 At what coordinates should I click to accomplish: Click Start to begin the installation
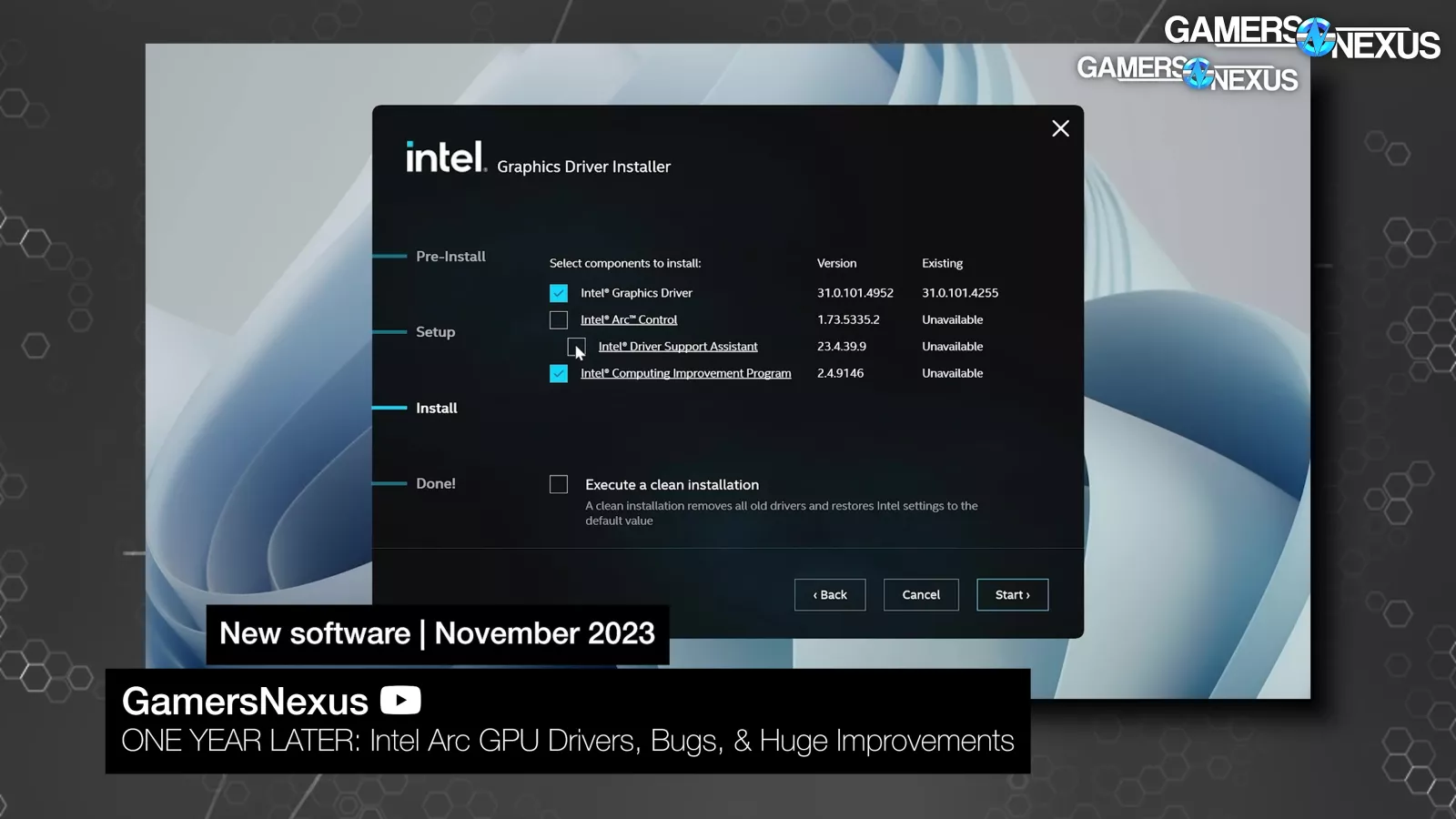coord(1012,594)
